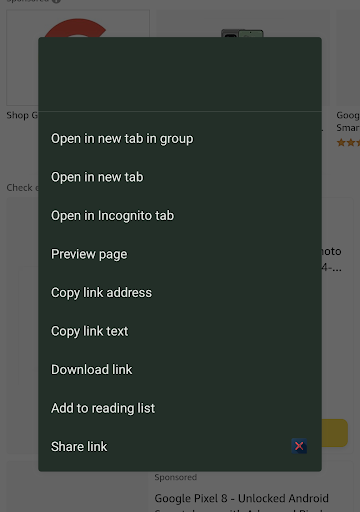
Task: Select Copy link address
Action: pyautogui.click(x=180, y=293)
